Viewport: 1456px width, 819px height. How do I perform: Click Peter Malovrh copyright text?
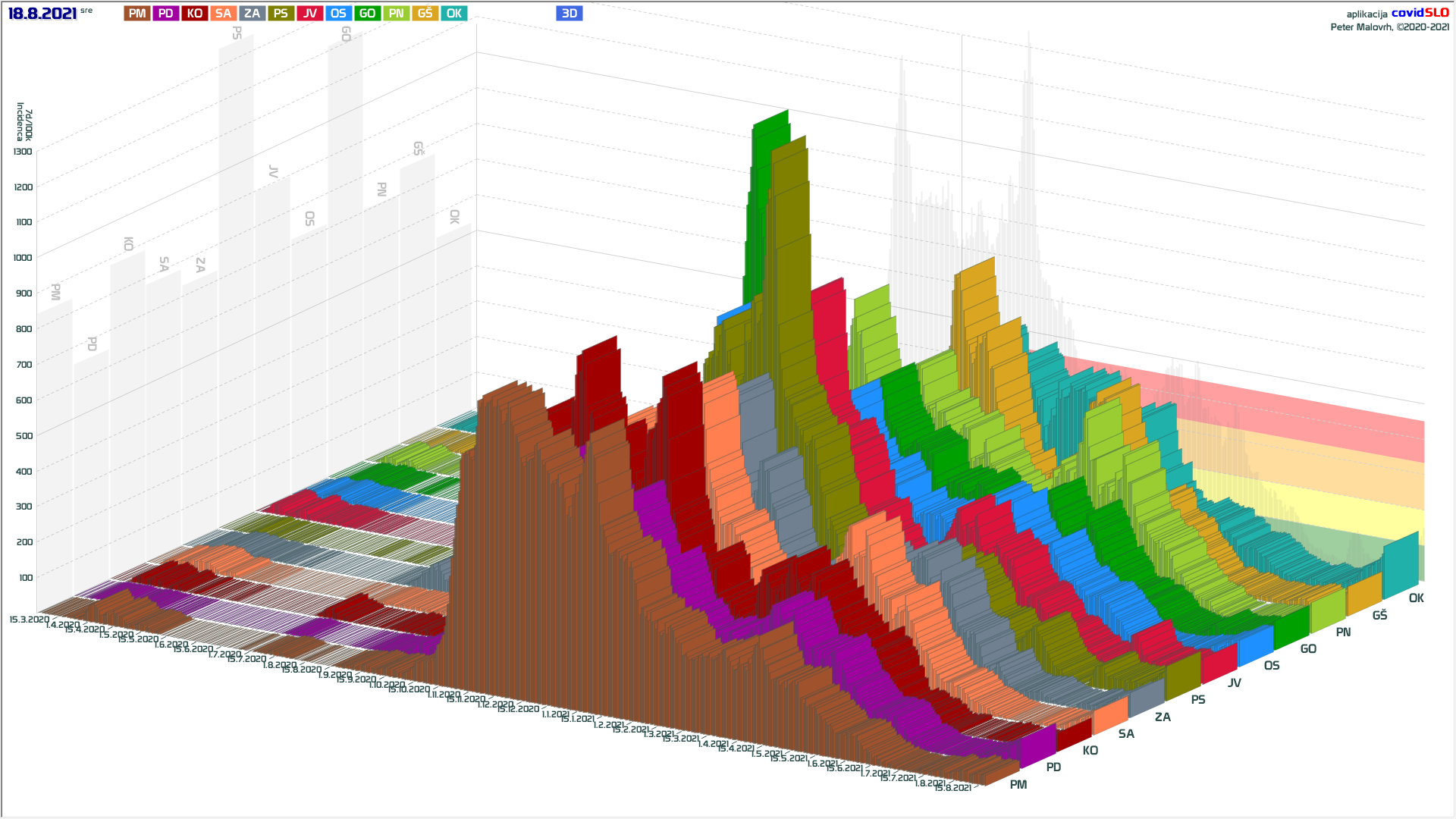pyautogui.click(x=1389, y=27)
